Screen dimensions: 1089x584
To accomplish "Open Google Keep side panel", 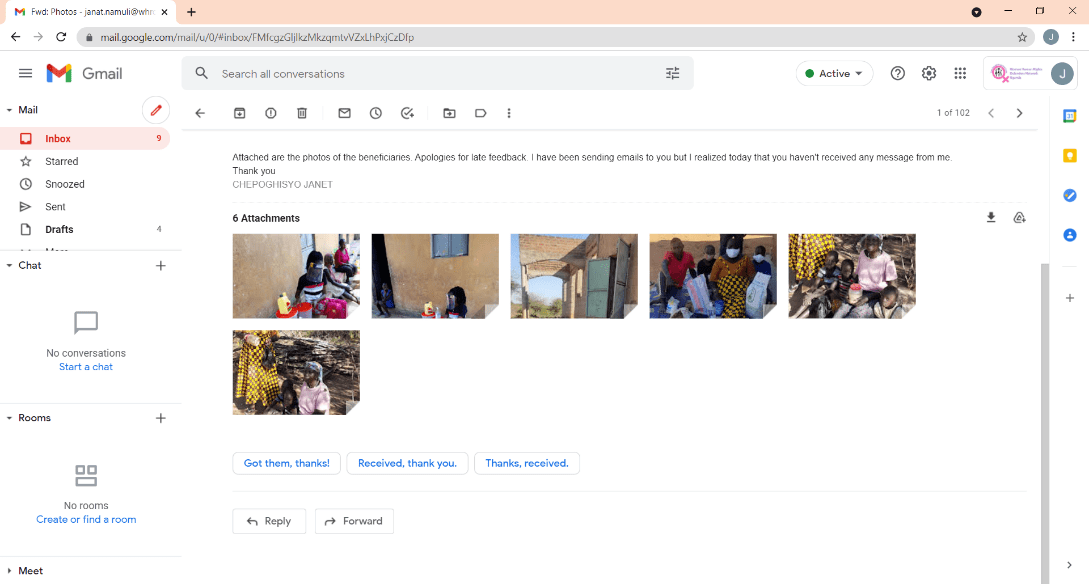I will tap(1070, 156).
